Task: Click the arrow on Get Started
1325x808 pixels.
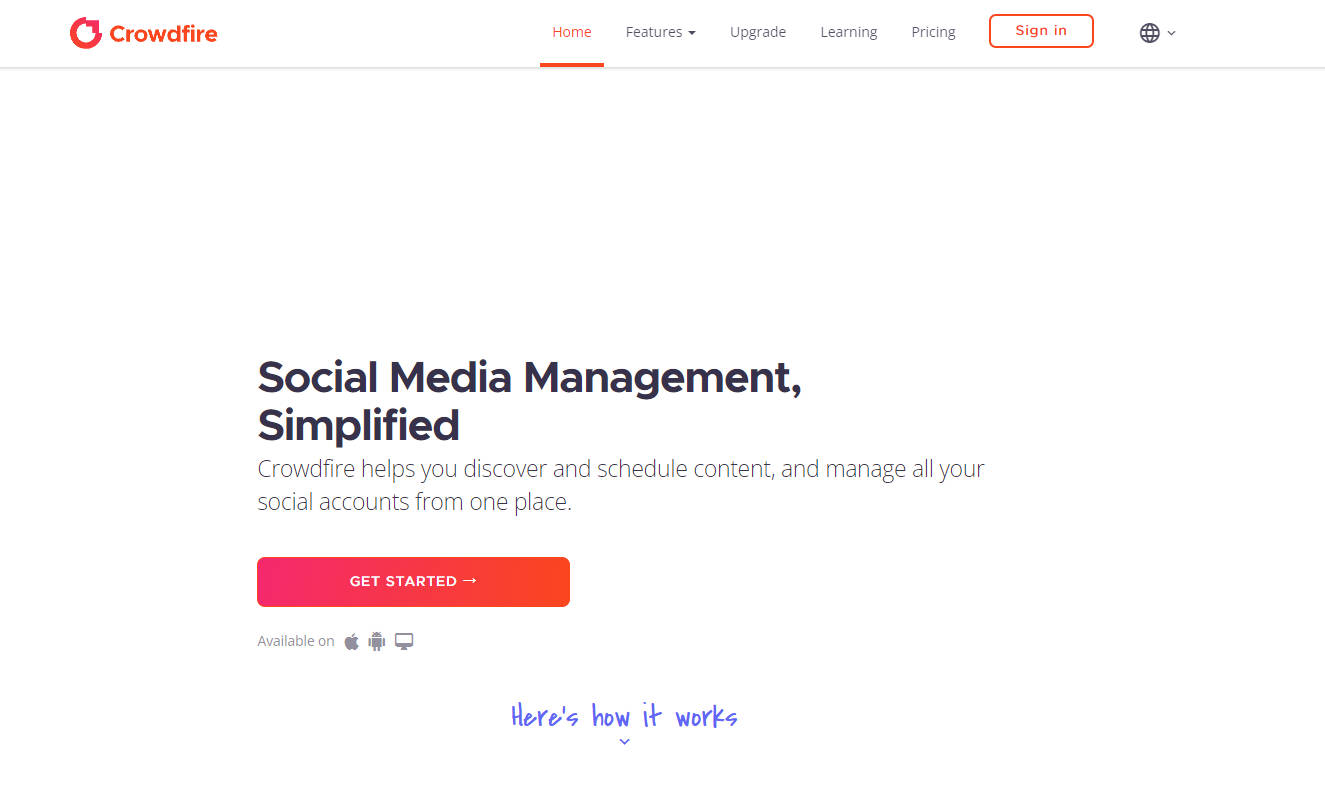Action: [470, 581]
